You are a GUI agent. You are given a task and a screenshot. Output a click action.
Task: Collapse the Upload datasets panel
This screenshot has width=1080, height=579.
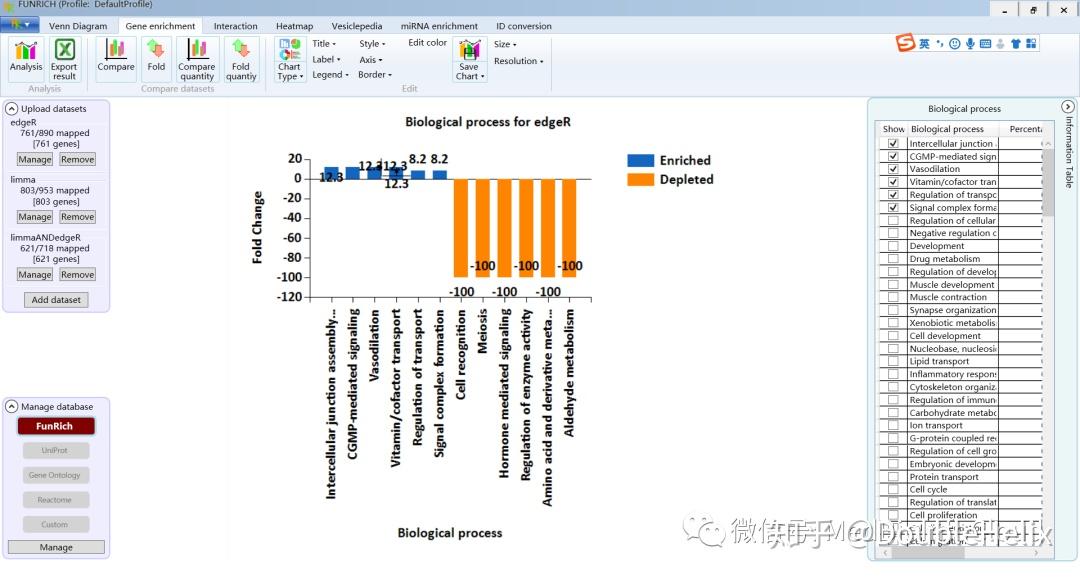point(10,108)
